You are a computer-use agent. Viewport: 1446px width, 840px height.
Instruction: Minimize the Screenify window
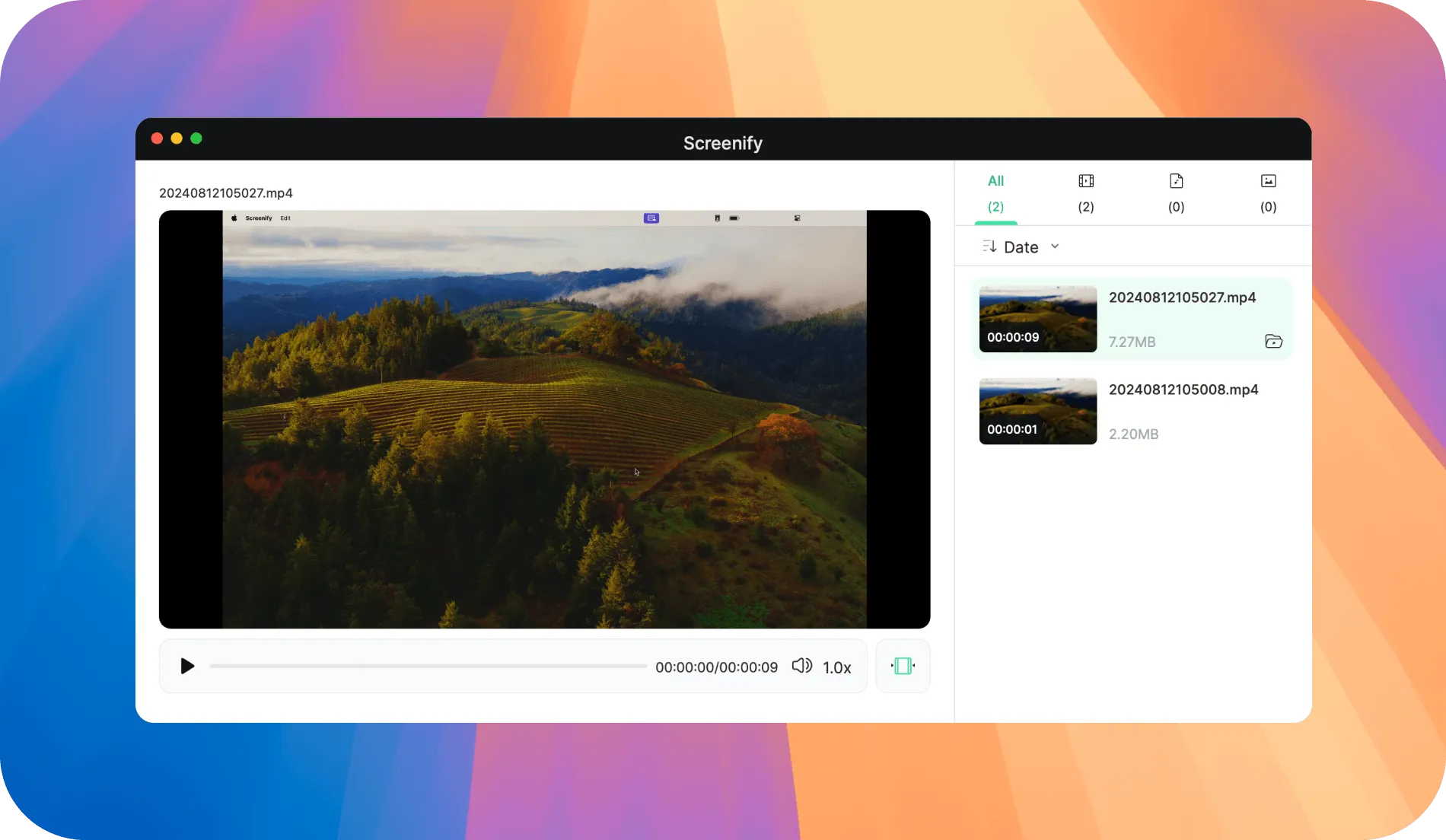177,138
